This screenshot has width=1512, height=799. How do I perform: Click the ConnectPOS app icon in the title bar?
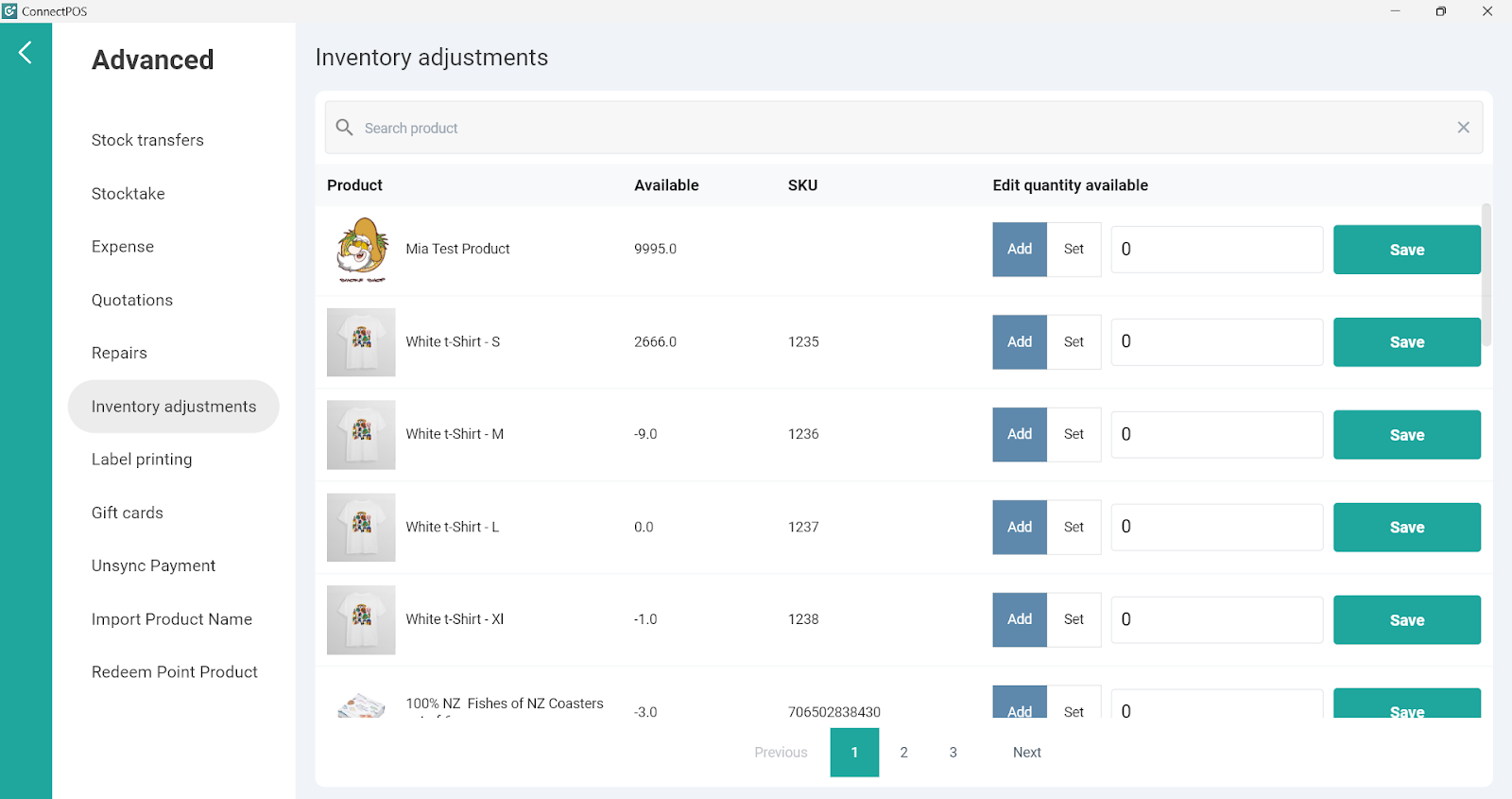click(9, 11)
